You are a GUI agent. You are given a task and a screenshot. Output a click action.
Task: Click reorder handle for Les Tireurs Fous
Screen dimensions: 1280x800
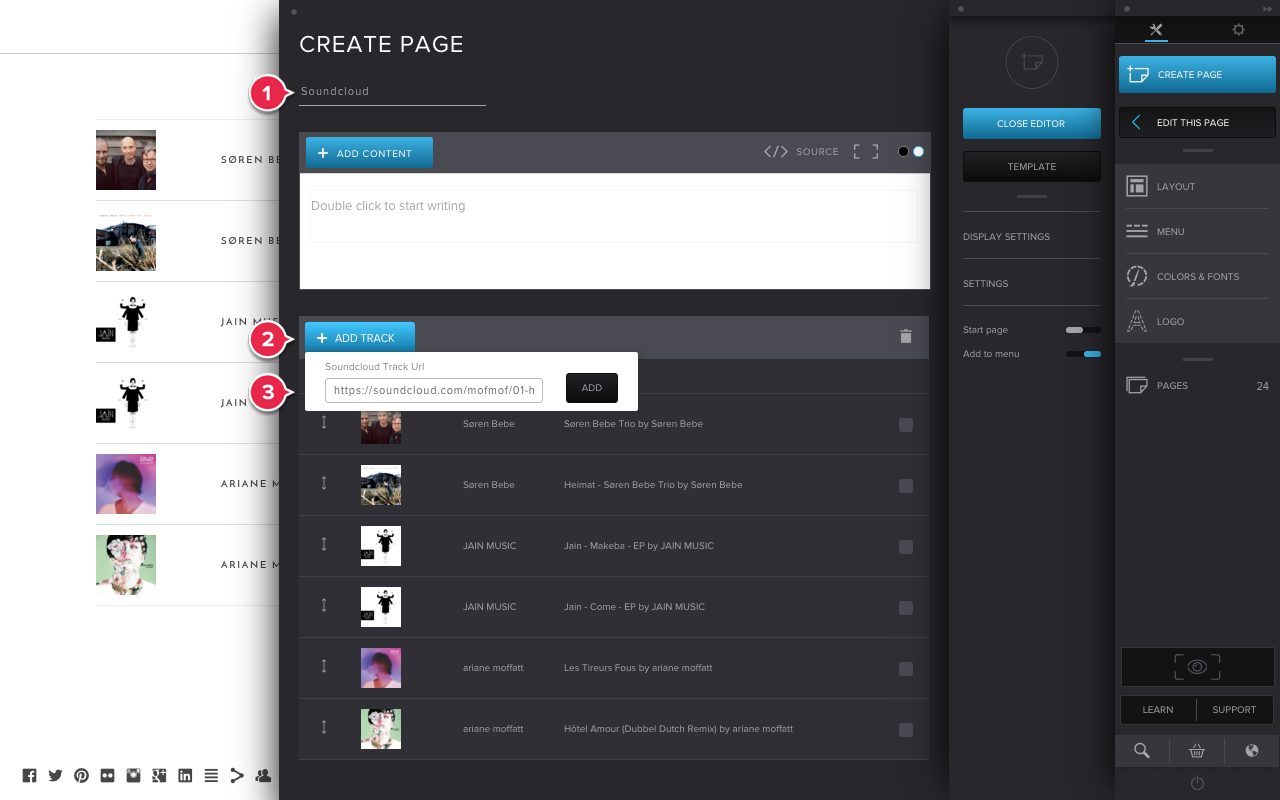[x=324, y=666]
